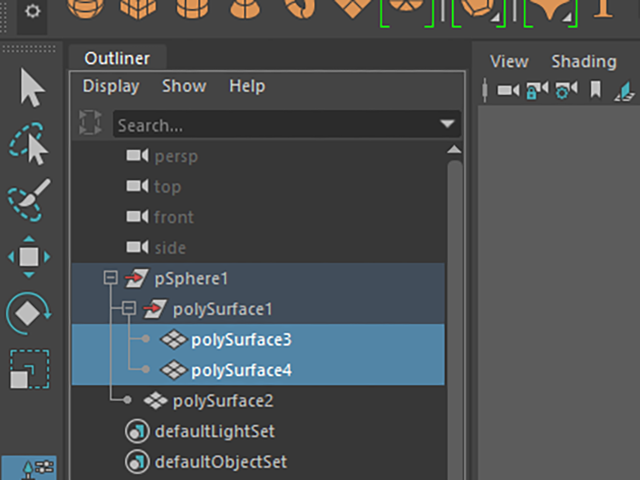
Task: Create a polygon sphere from shelf
Action: 85,9
